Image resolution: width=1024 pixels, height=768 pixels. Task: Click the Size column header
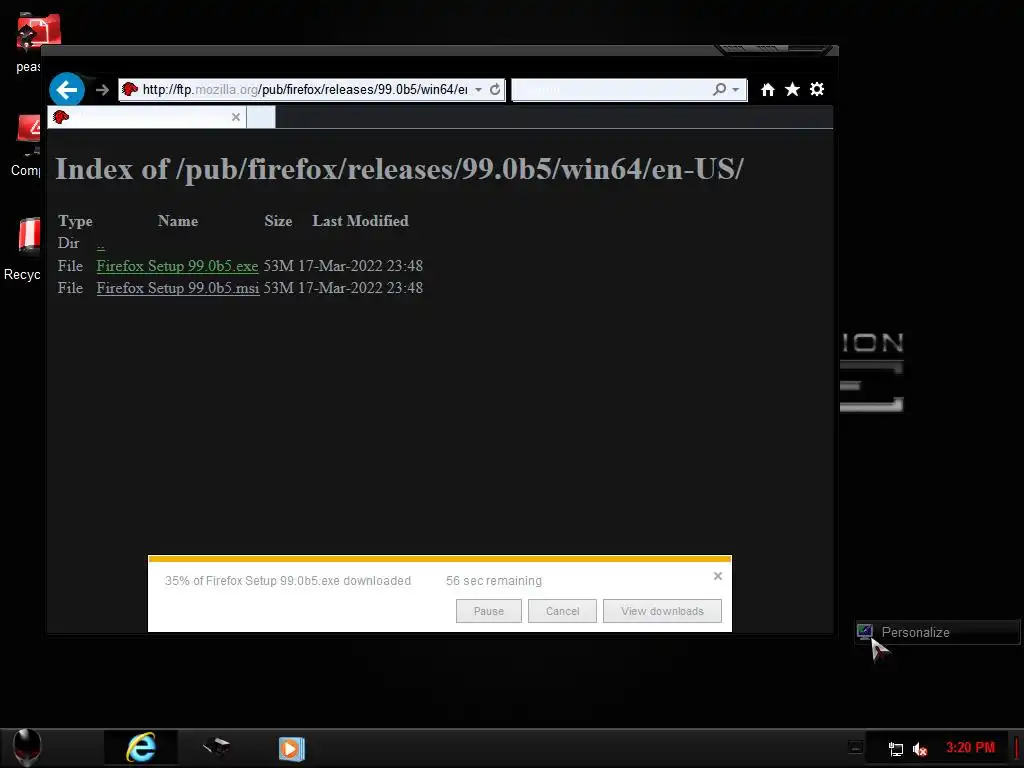pos(278,221)
